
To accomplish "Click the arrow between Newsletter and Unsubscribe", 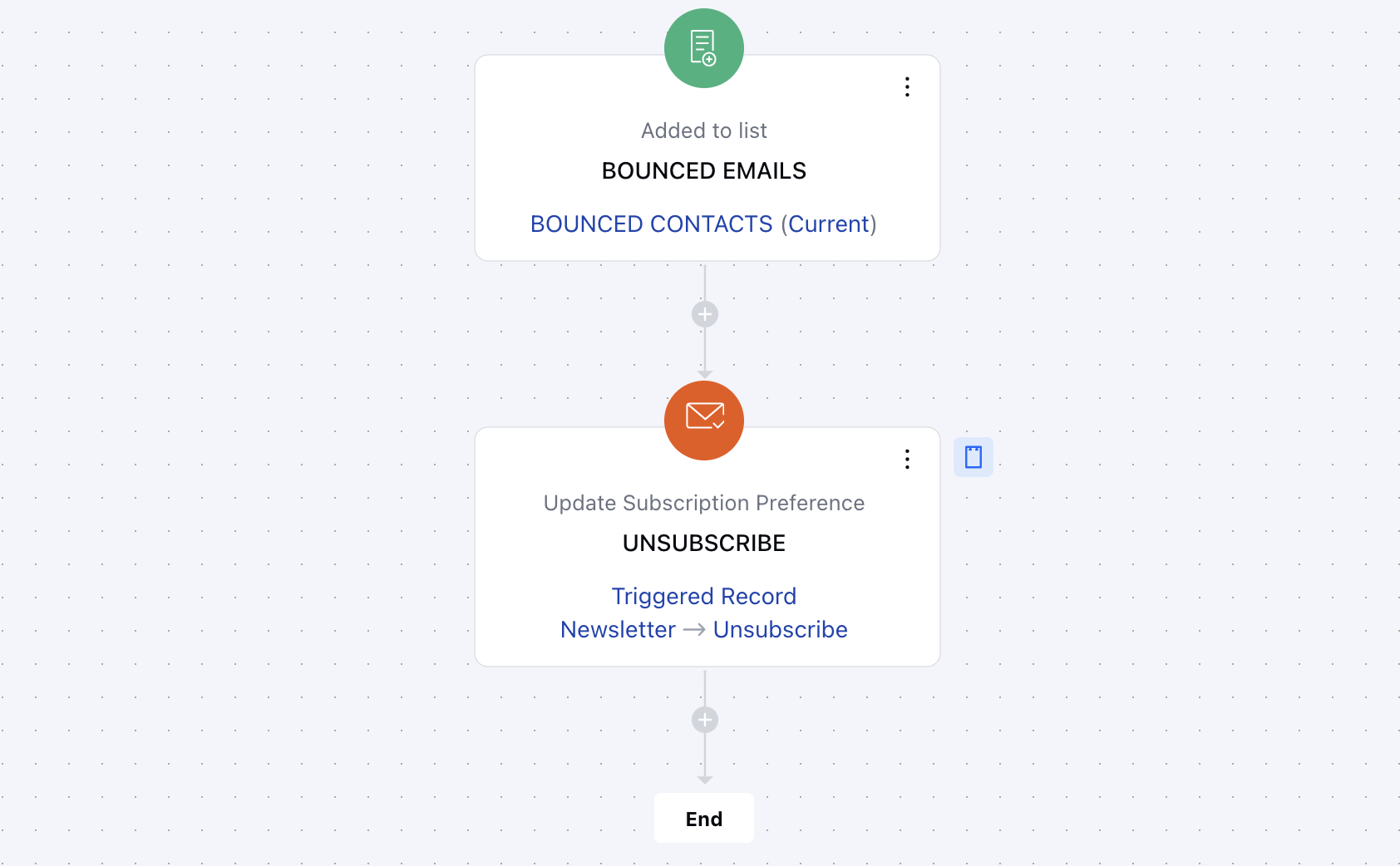I will tap(694, 631).
